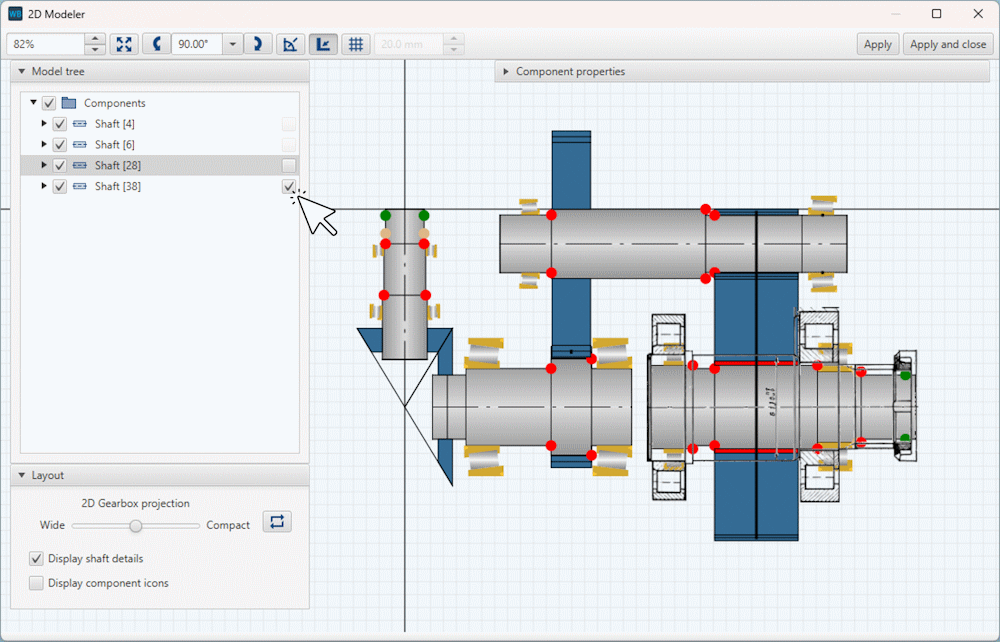Image resolution: width=1000 pixels, height=642 pixels.
Task: Click the Components folder icon
Action: [69, 103]
